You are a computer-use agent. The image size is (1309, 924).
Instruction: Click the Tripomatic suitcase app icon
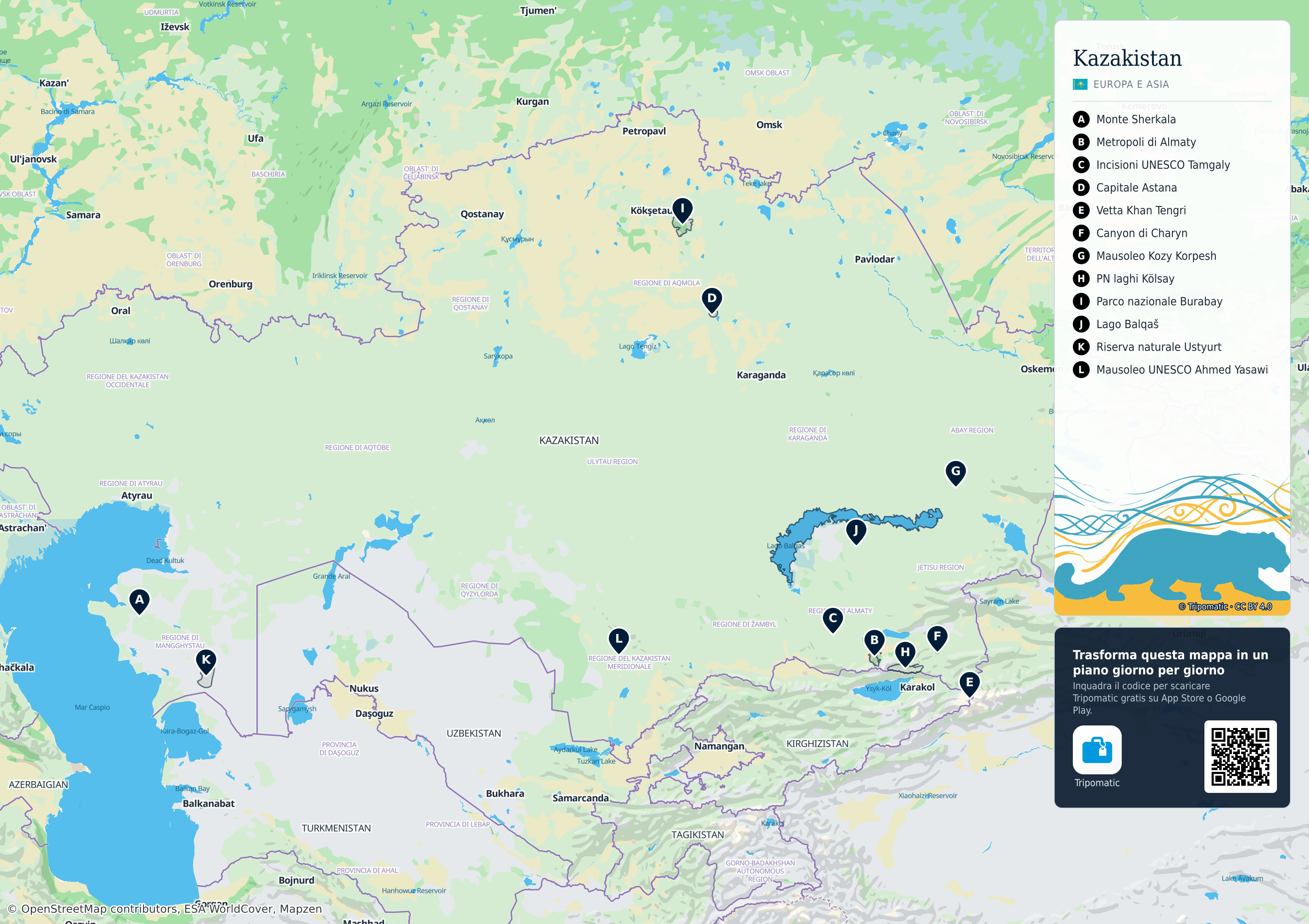click(1097, 749)
